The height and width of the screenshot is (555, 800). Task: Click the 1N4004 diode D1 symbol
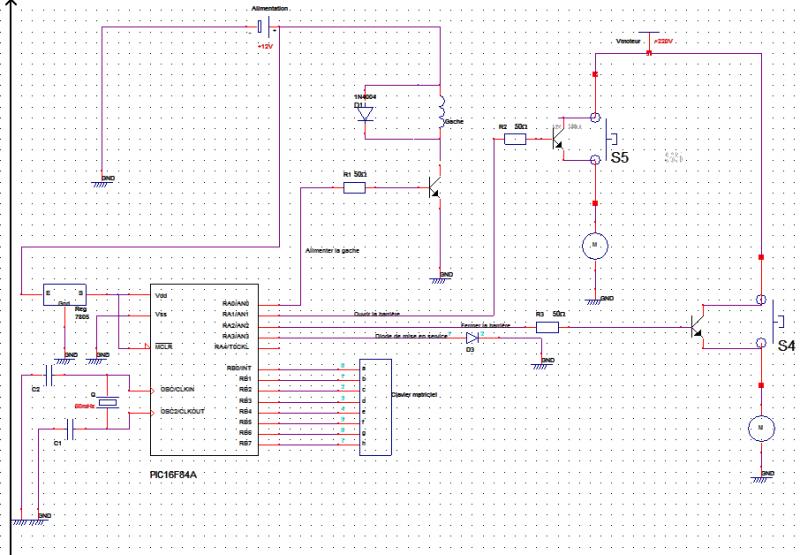click(365, 114)
